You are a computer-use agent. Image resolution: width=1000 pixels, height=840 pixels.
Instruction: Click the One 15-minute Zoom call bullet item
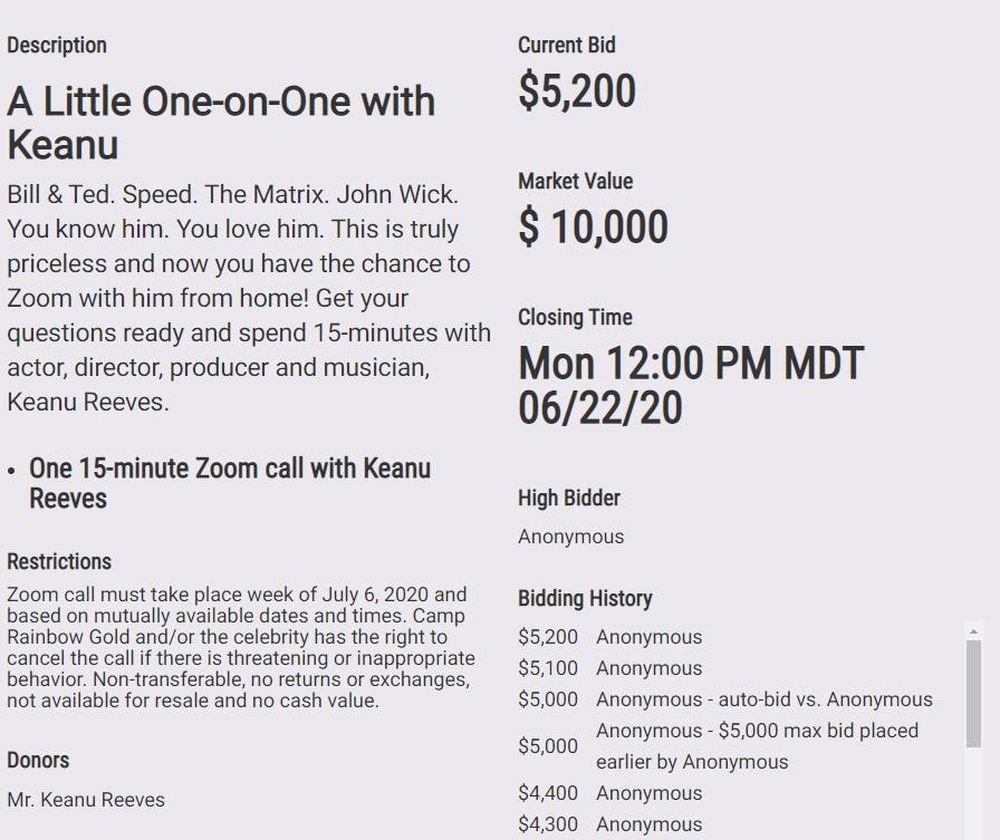pyautogui.click(x=229, y=483)
